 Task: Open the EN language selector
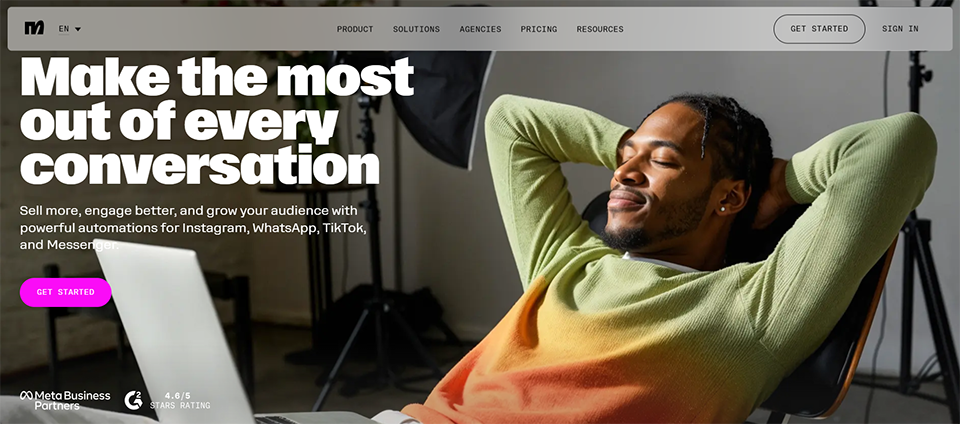tap(70, 29)
